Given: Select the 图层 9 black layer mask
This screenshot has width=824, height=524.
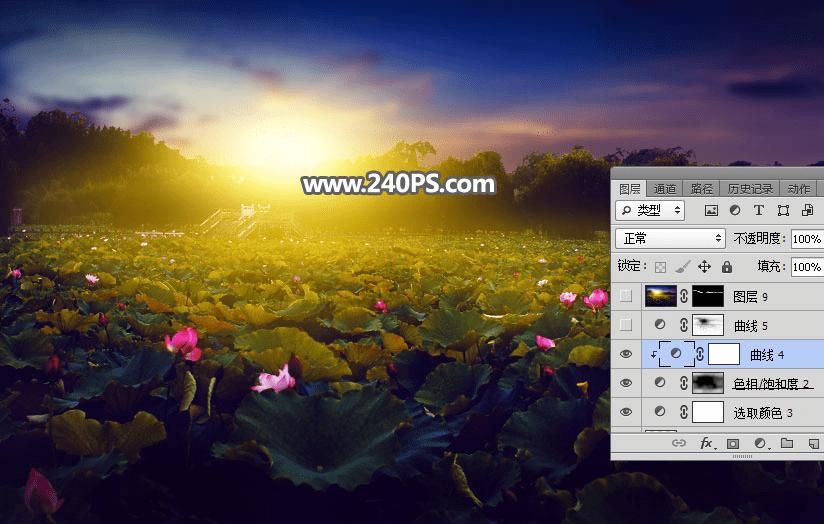Looking at the screenshot, I should coord(708,296).
